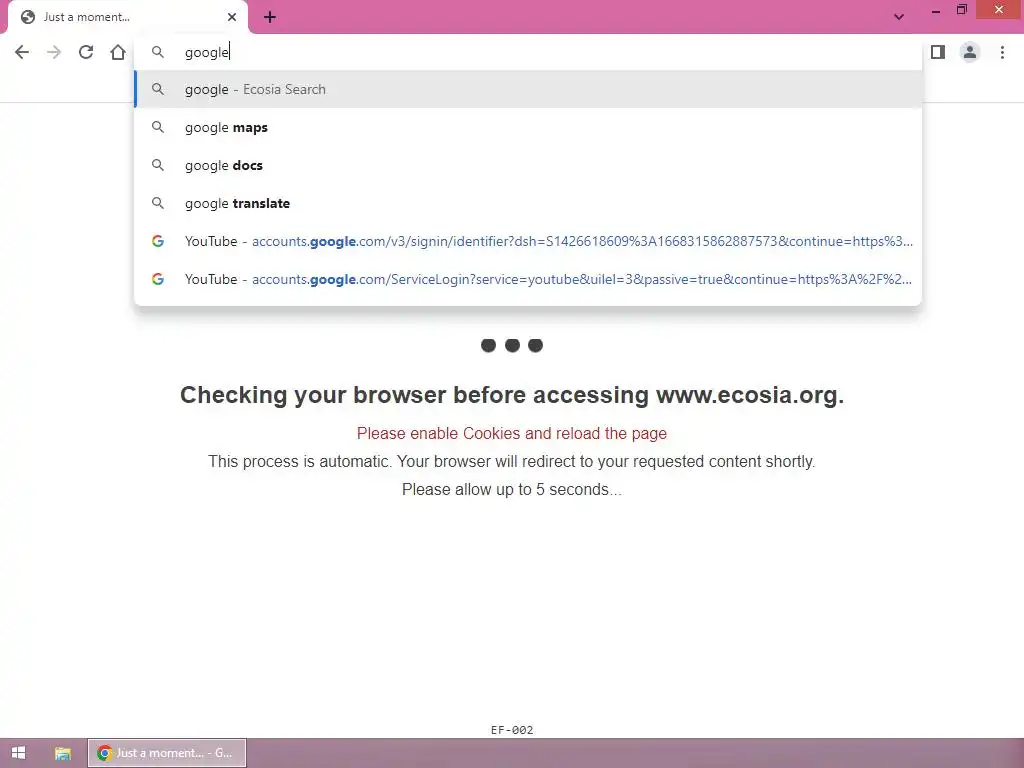The width and height of the screenshot is (1024, 768).
Task: Click magnifier icon beside 'google translate'
Action: [x=157, y=202]
